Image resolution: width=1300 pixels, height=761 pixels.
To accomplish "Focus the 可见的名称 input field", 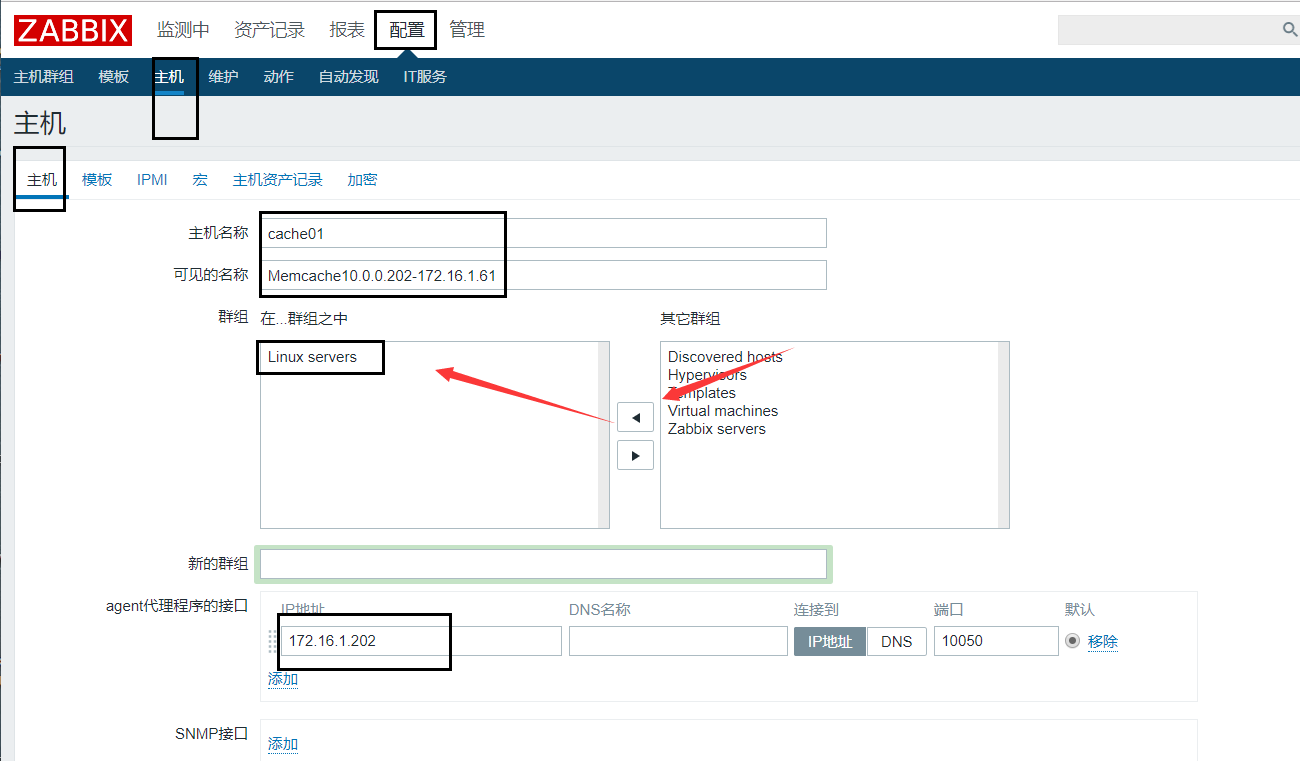I will pos(543,275).
